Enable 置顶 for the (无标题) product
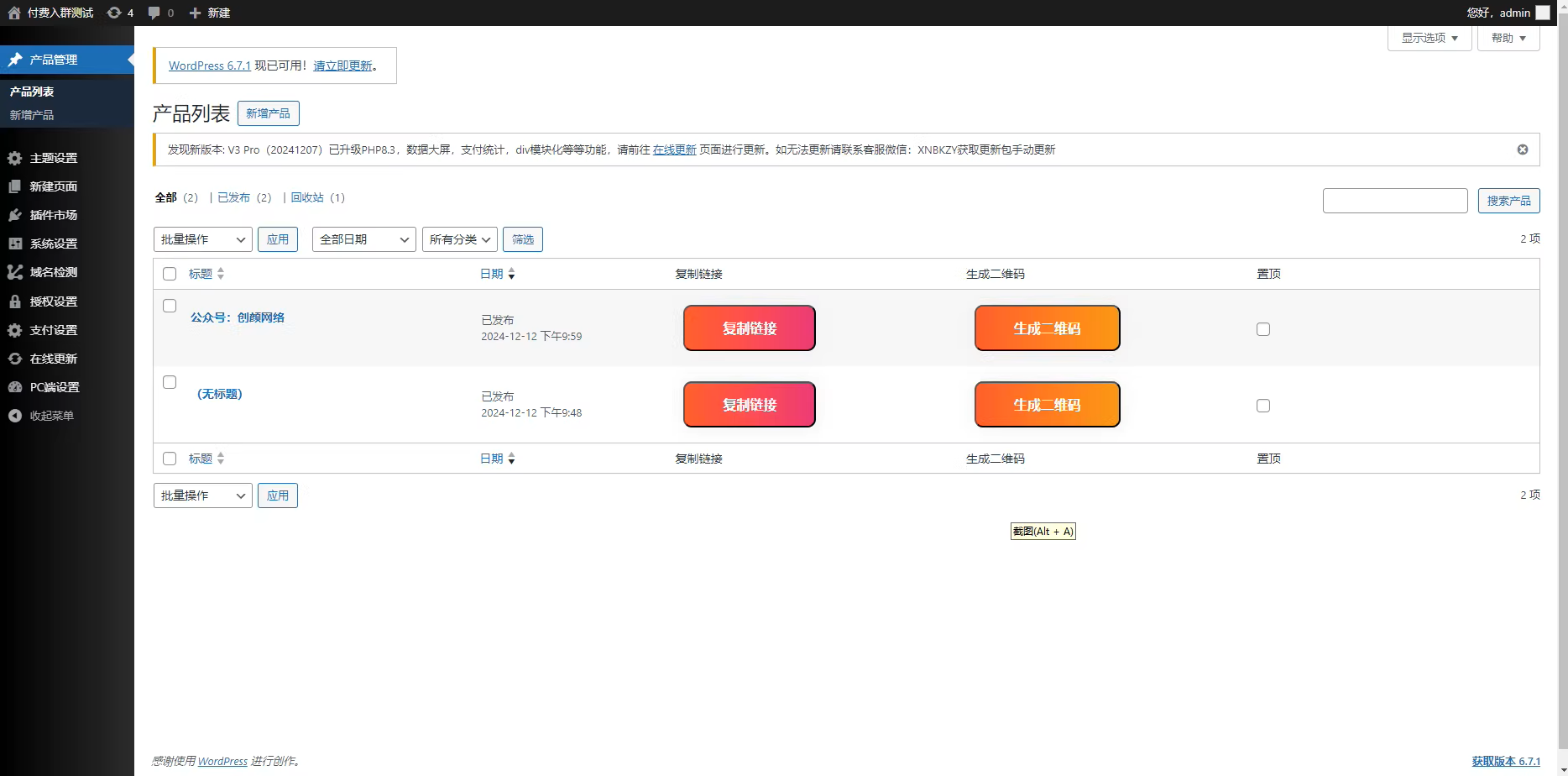Image resolution: width=1568 pixels, height=776 pixels. coord(1263,406)
